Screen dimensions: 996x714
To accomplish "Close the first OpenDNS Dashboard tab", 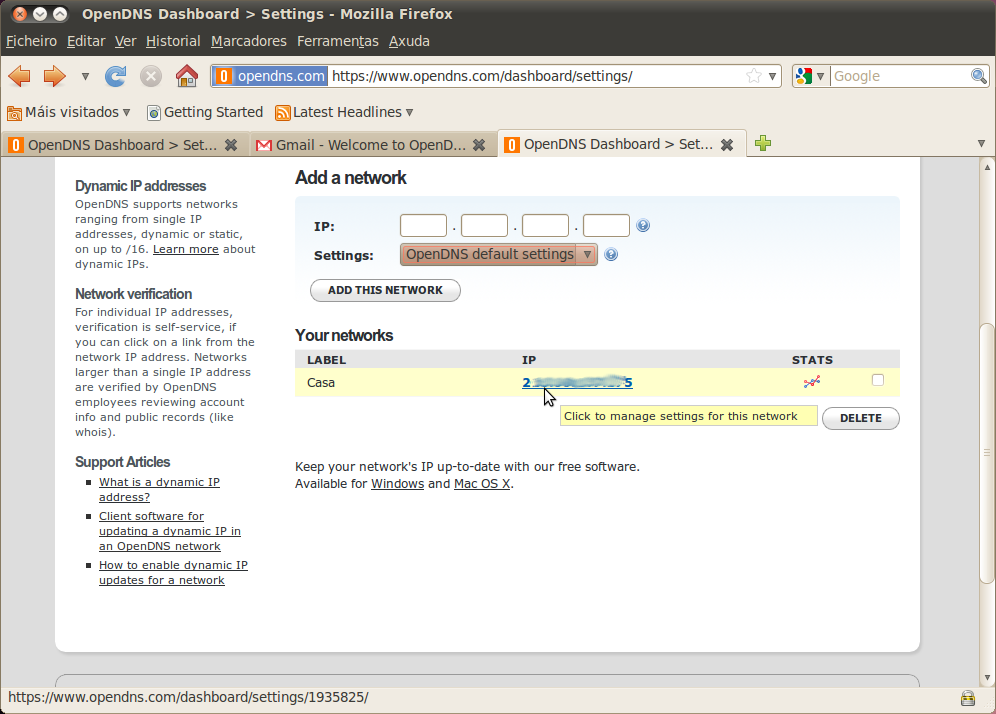I will 231,145.
